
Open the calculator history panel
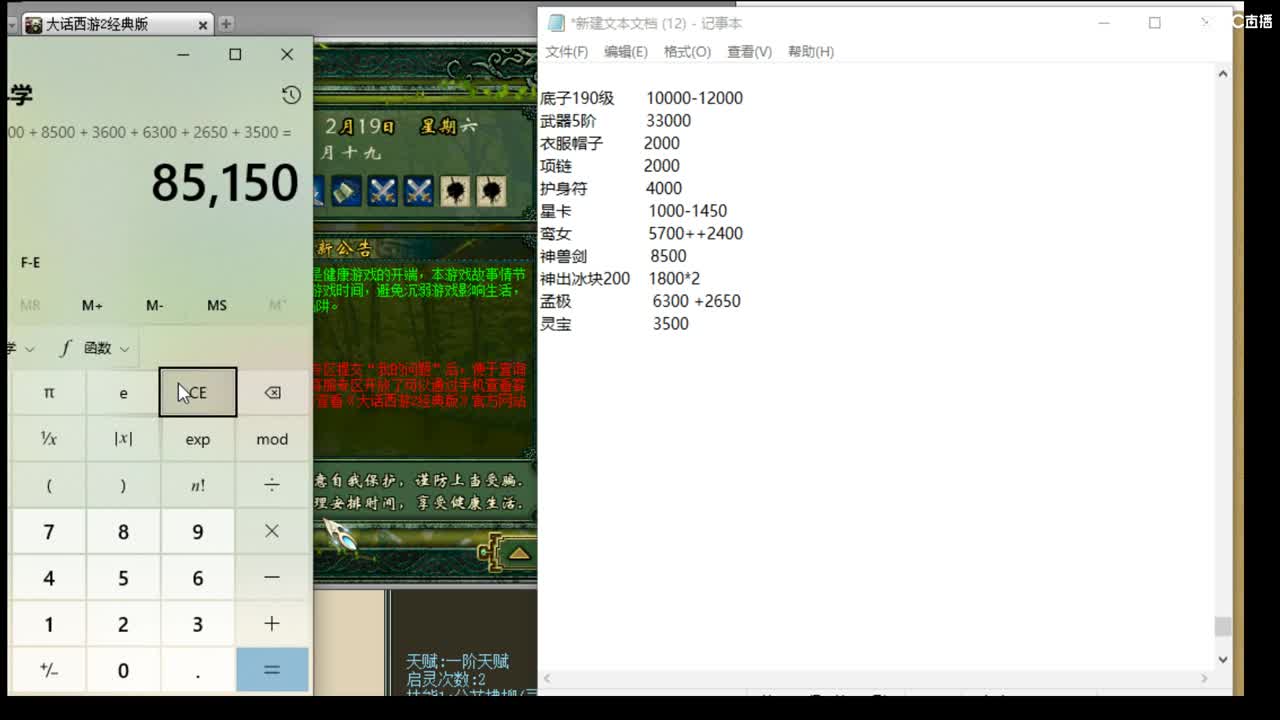click(x=291, y=95)
